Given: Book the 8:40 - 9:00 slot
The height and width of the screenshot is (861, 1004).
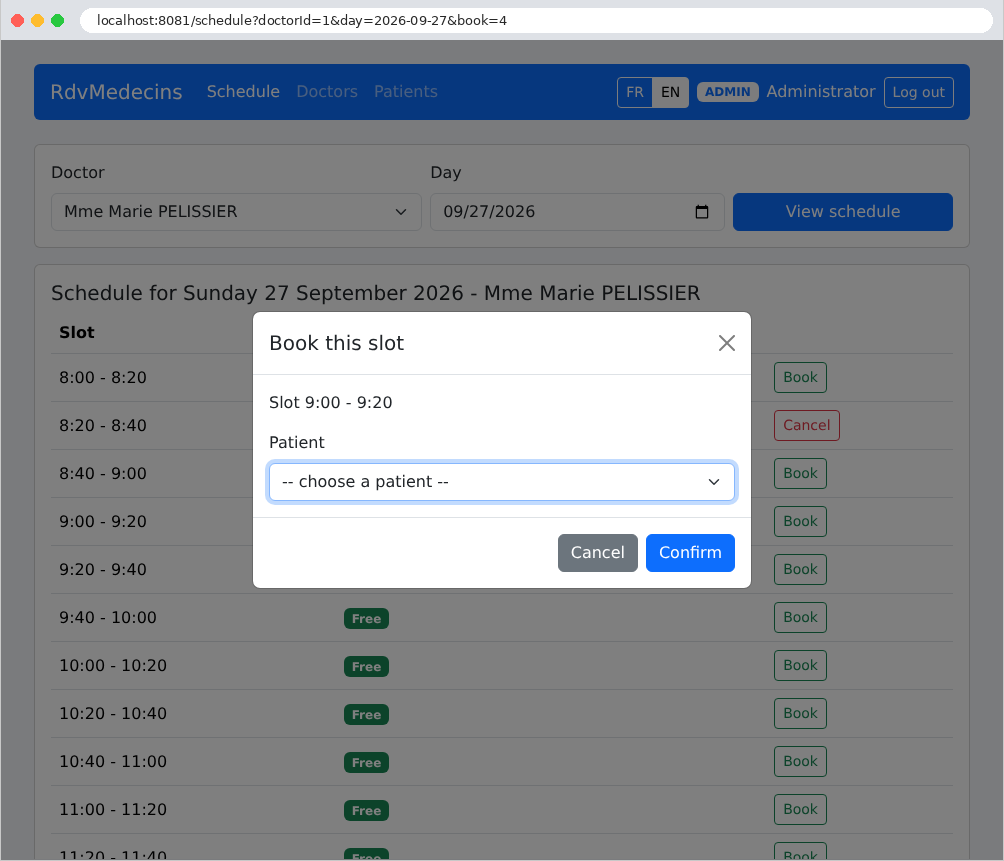Looking at the screenshot, I should 800,474.
